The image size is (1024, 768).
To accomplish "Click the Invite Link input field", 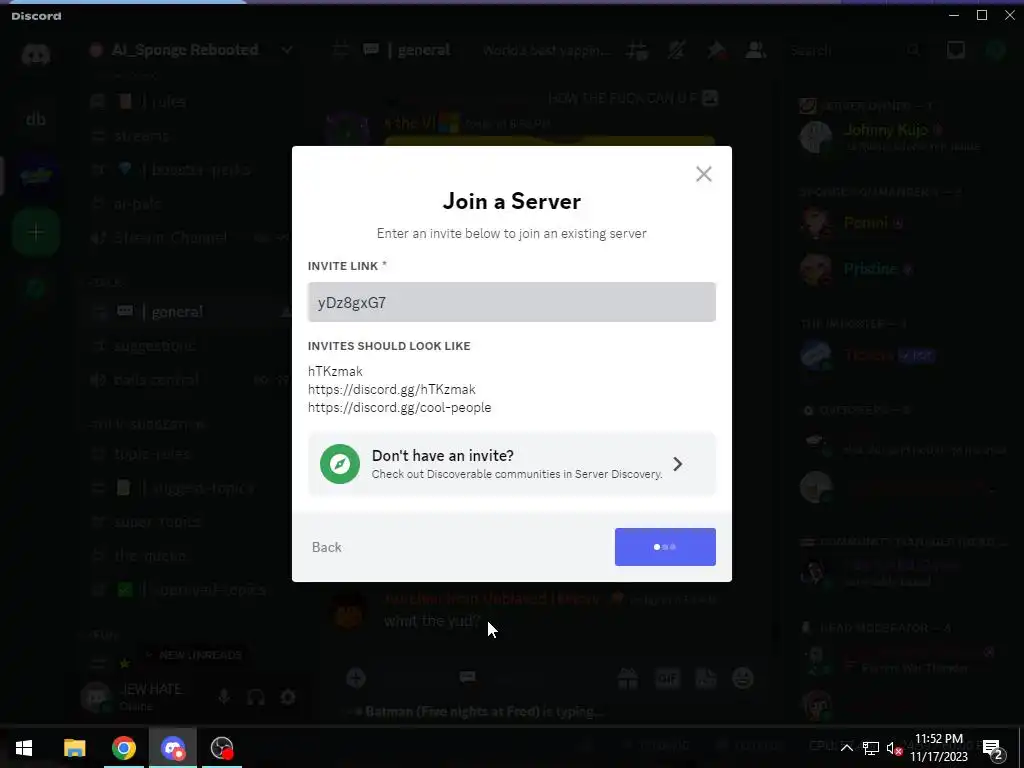I will [x=511, y=302].
